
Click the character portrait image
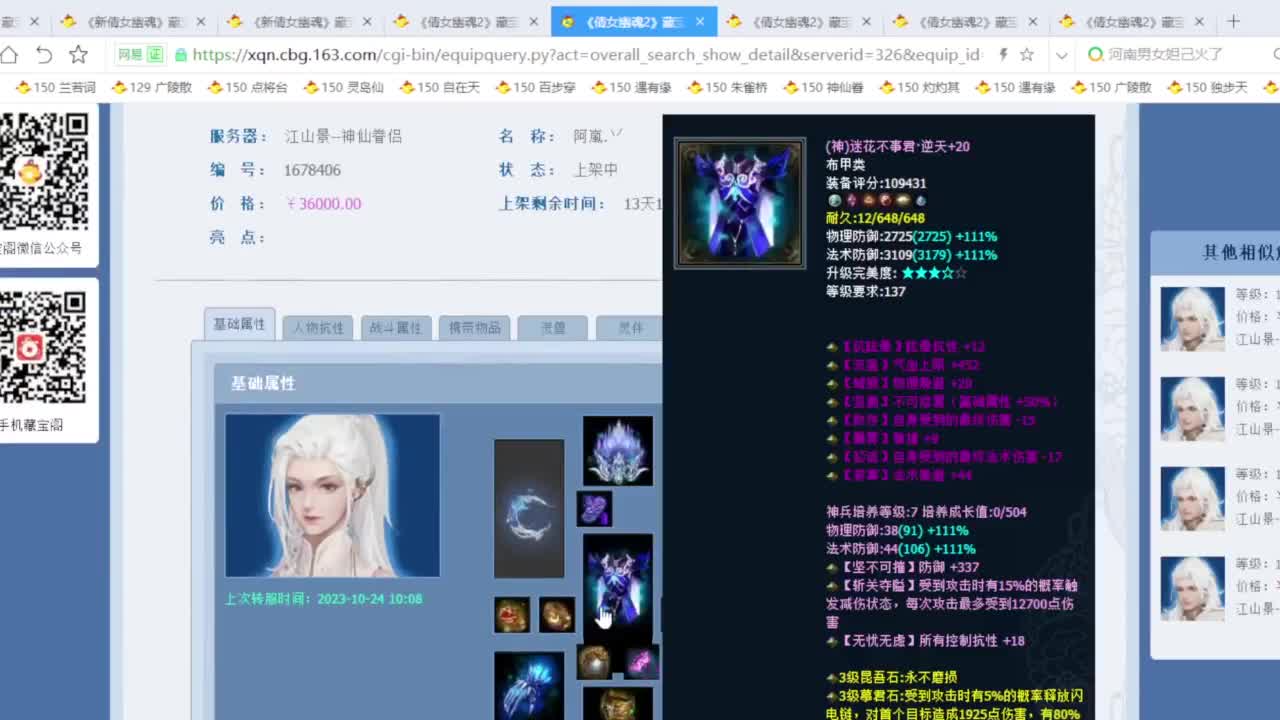[x=332, y=495]
